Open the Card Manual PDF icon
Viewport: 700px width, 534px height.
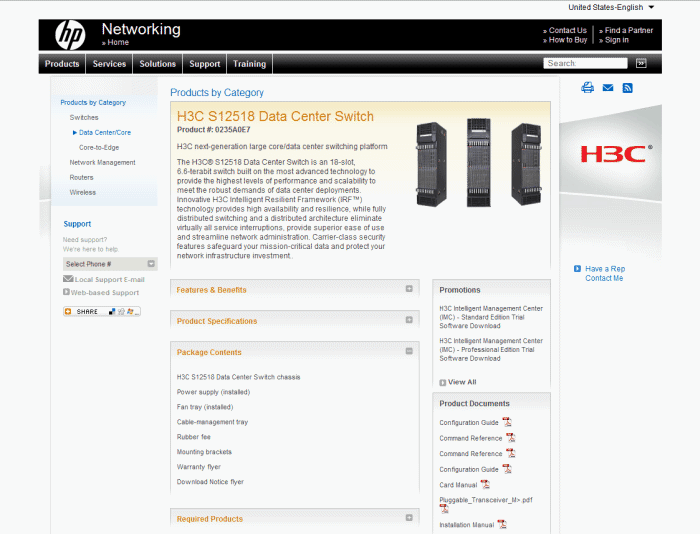click(x=485, y=484)
